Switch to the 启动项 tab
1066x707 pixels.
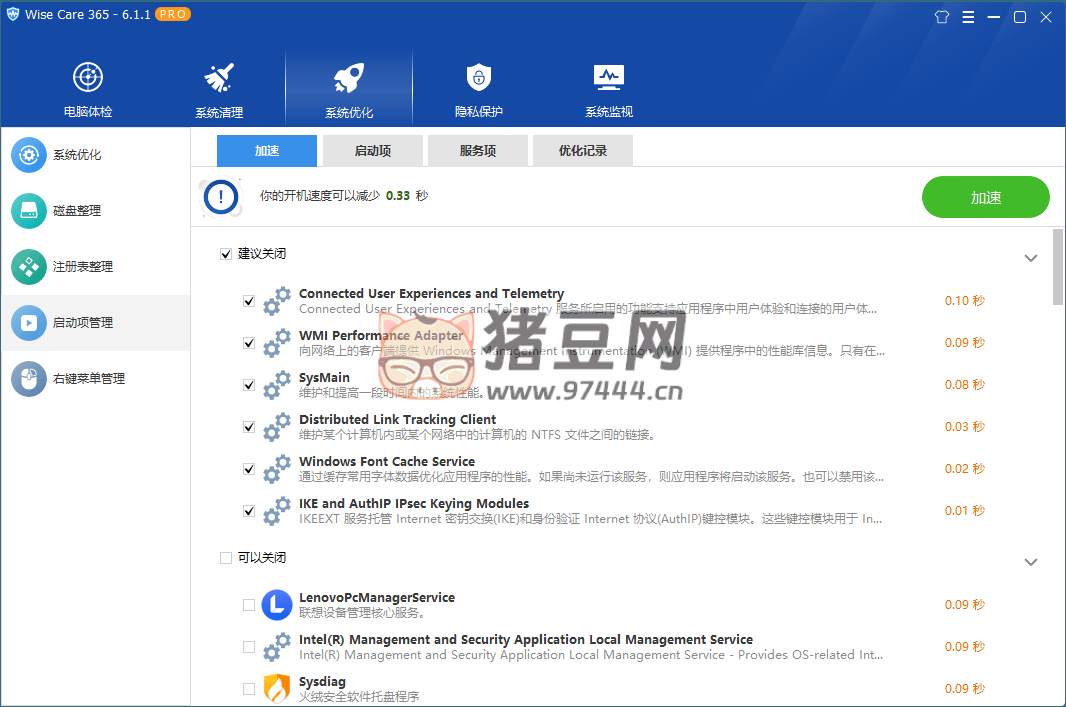[x=372, y=151]
